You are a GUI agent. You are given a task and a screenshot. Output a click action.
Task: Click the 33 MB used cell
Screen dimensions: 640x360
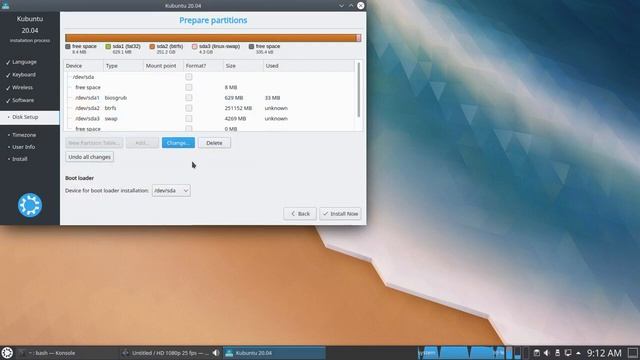click(273, 98)
